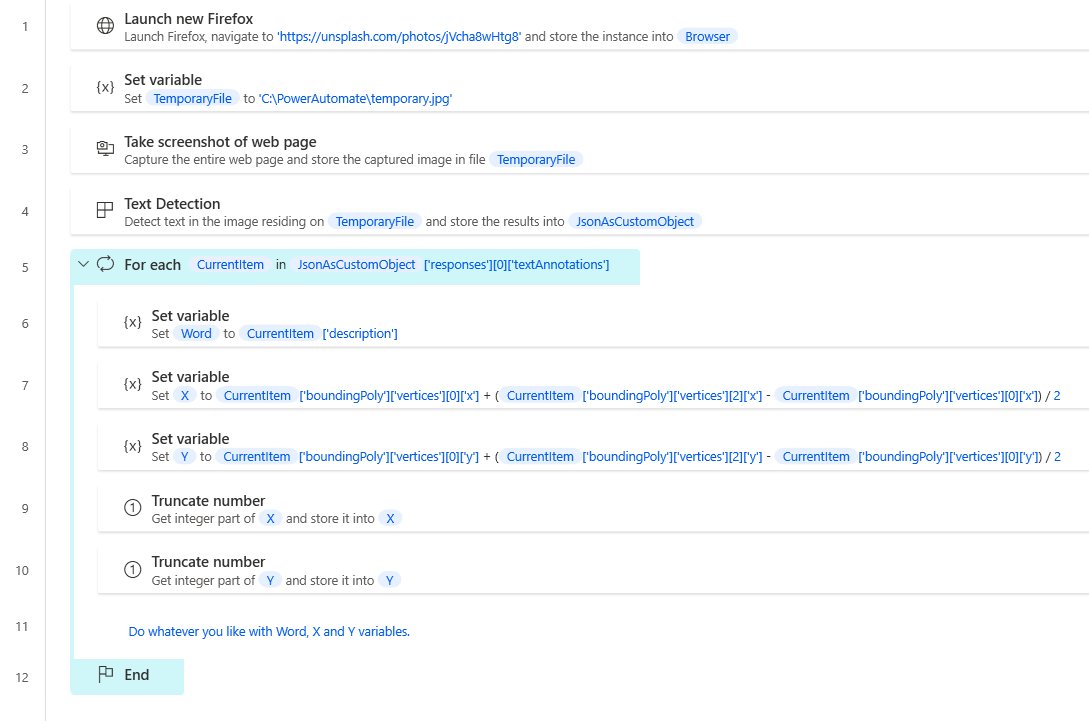
Task: Click the Truncate number icon on row 10
Action: tap(132, 569)
